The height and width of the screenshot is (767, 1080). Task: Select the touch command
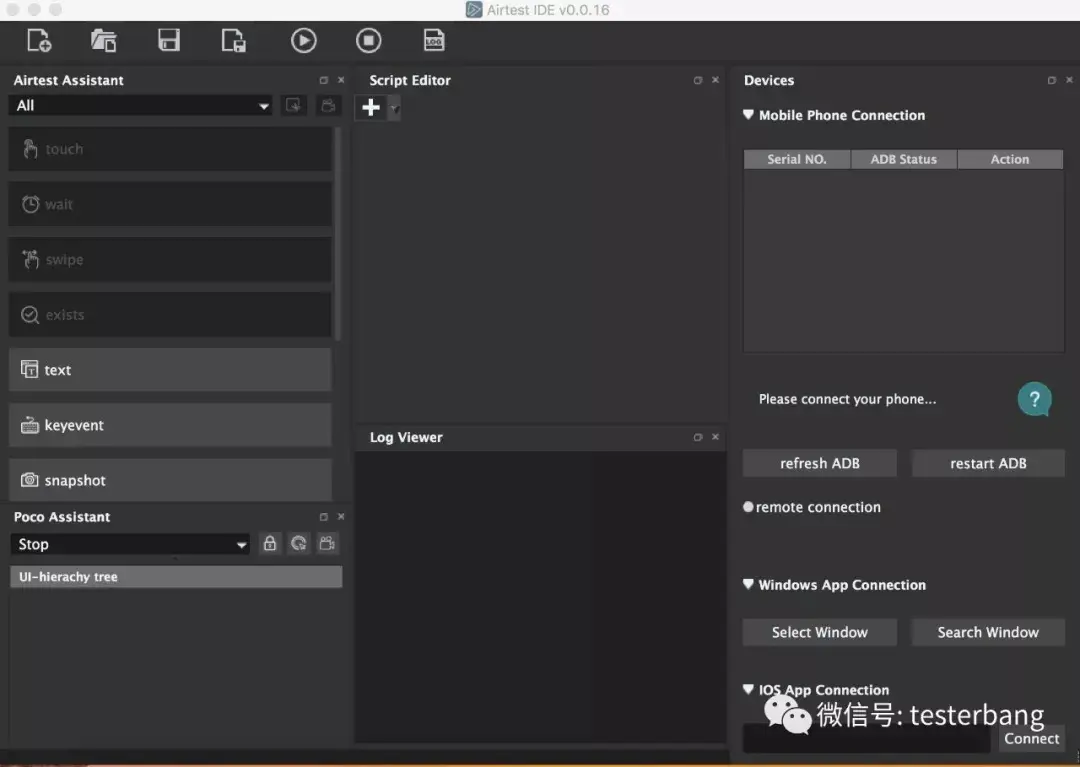170,149
